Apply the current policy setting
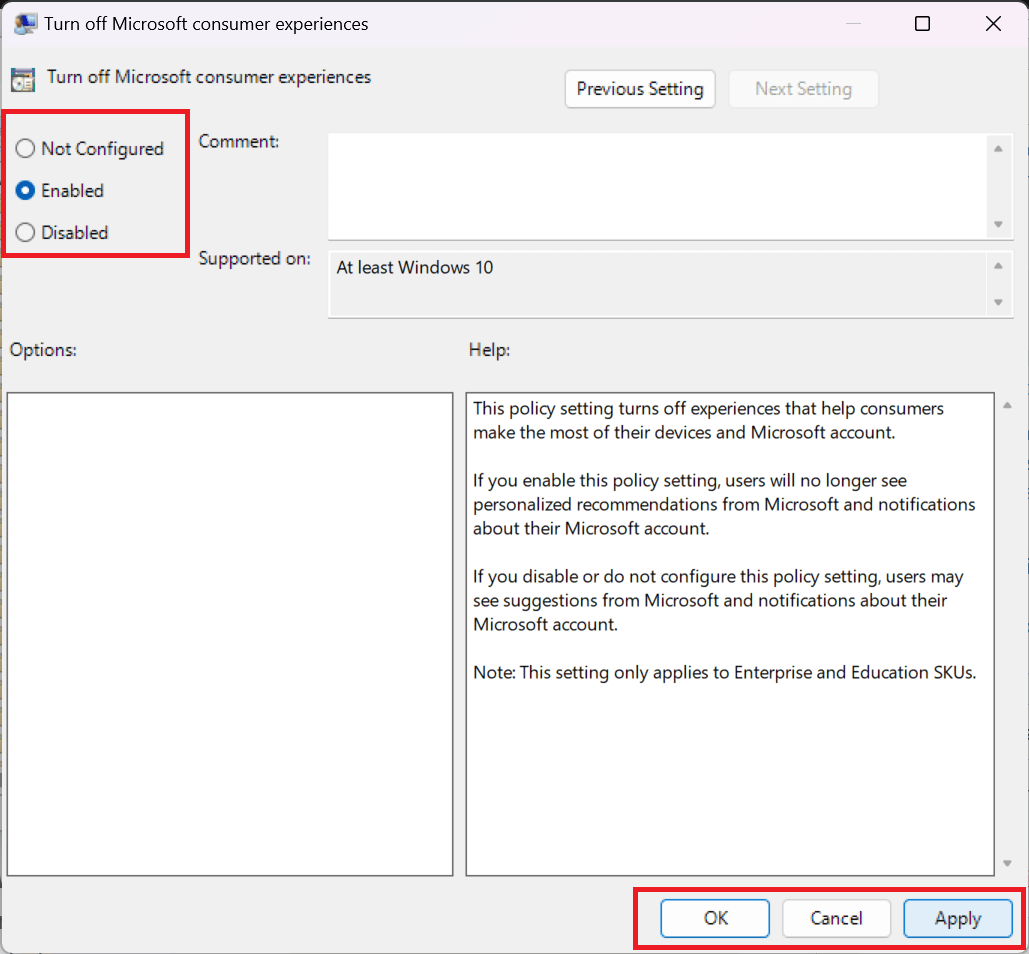This screenshot has height=954, width=1029. (958, 918)
